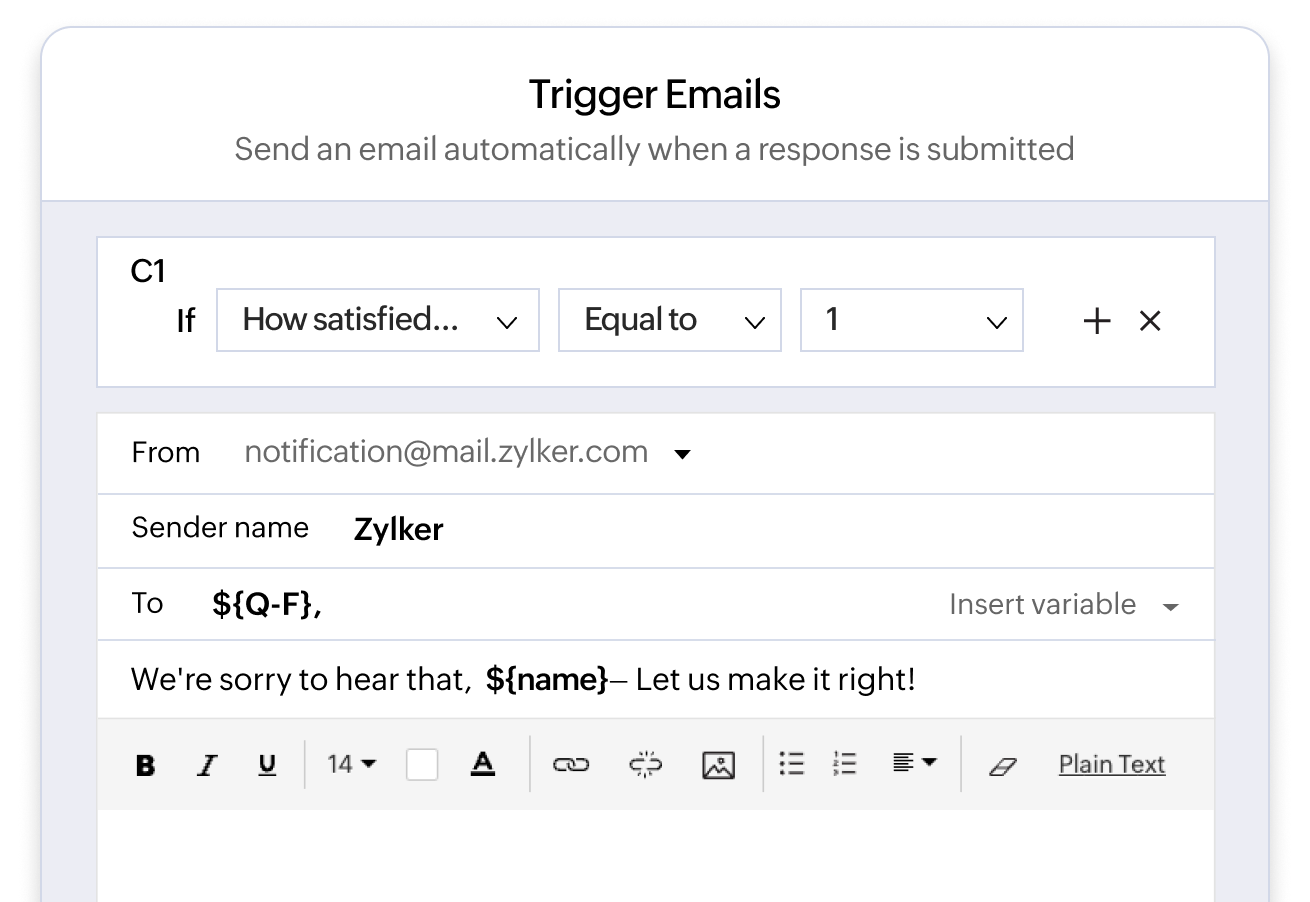Expand the Insert variable dropdown
Viewport: 1310px width, 902px height.
(x=1065, y=604)
